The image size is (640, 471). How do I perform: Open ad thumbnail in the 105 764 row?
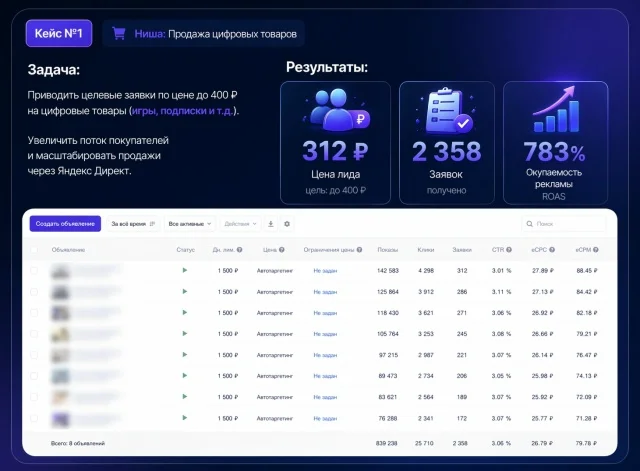pyautogui.click(x=60, y=334)
